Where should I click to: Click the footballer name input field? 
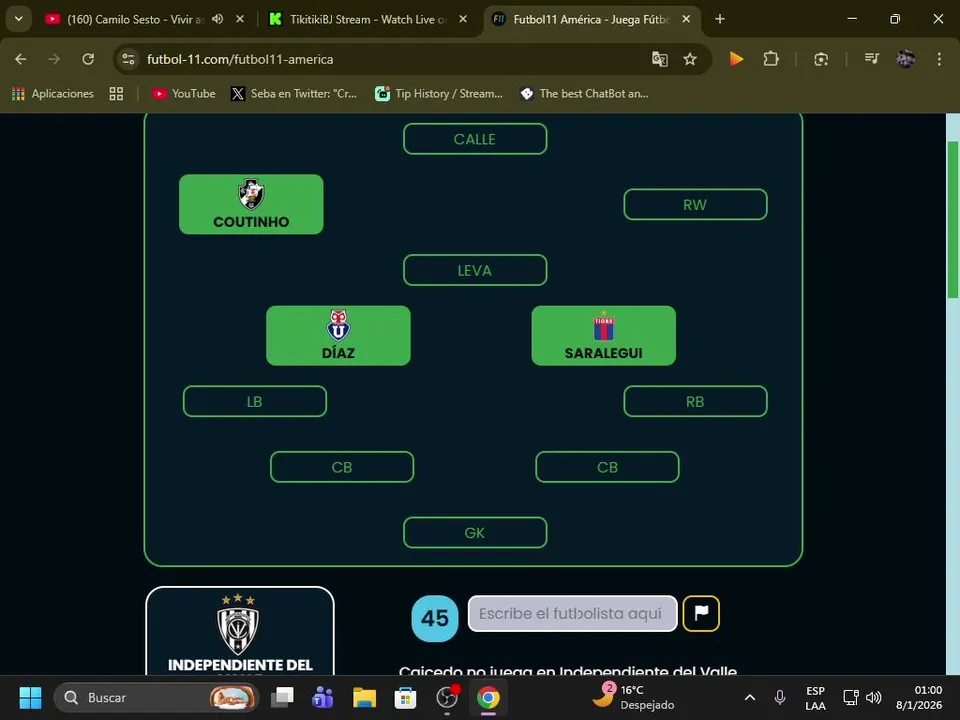572,613
